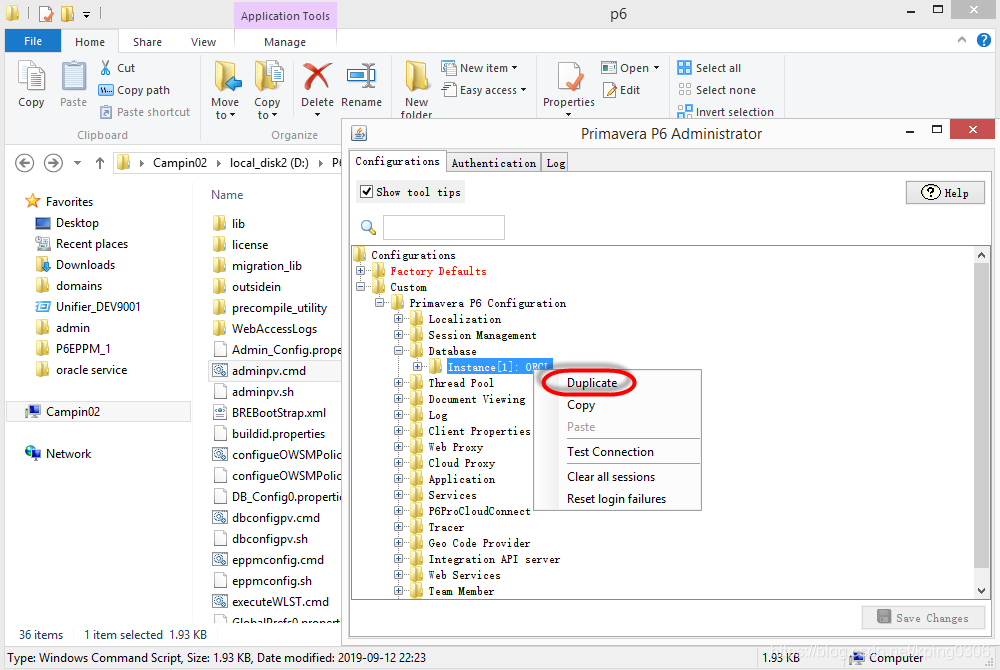Switch to the Authentication tab
Viewport: 1000px width, 670px height.
(494, 163)
